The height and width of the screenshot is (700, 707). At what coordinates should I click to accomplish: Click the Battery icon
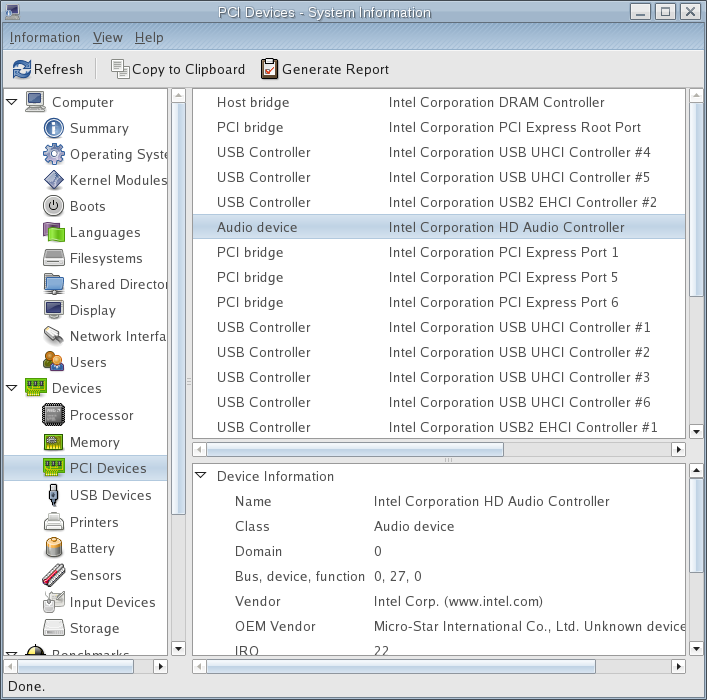click(x=54, y=548)
